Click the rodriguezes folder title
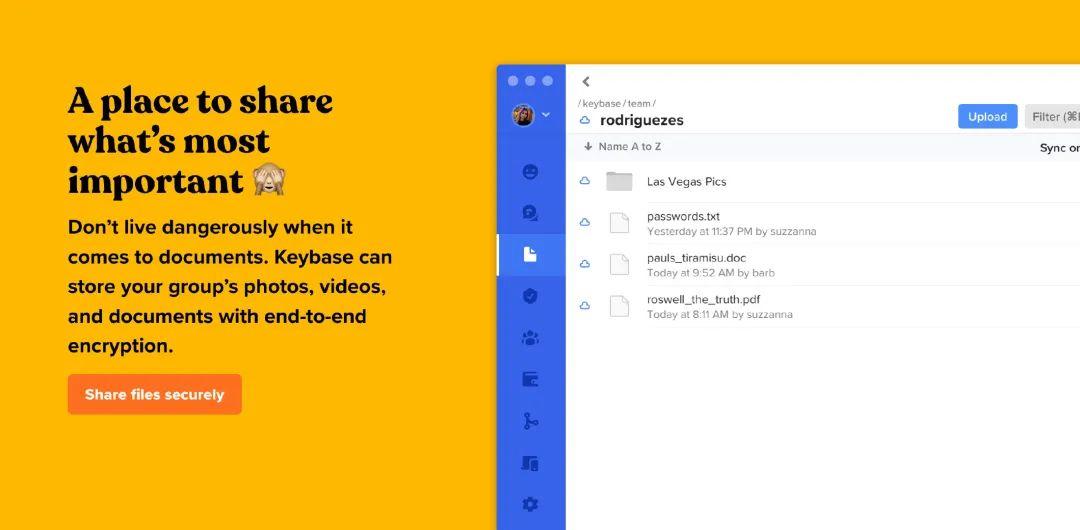 tap(642, 120)
